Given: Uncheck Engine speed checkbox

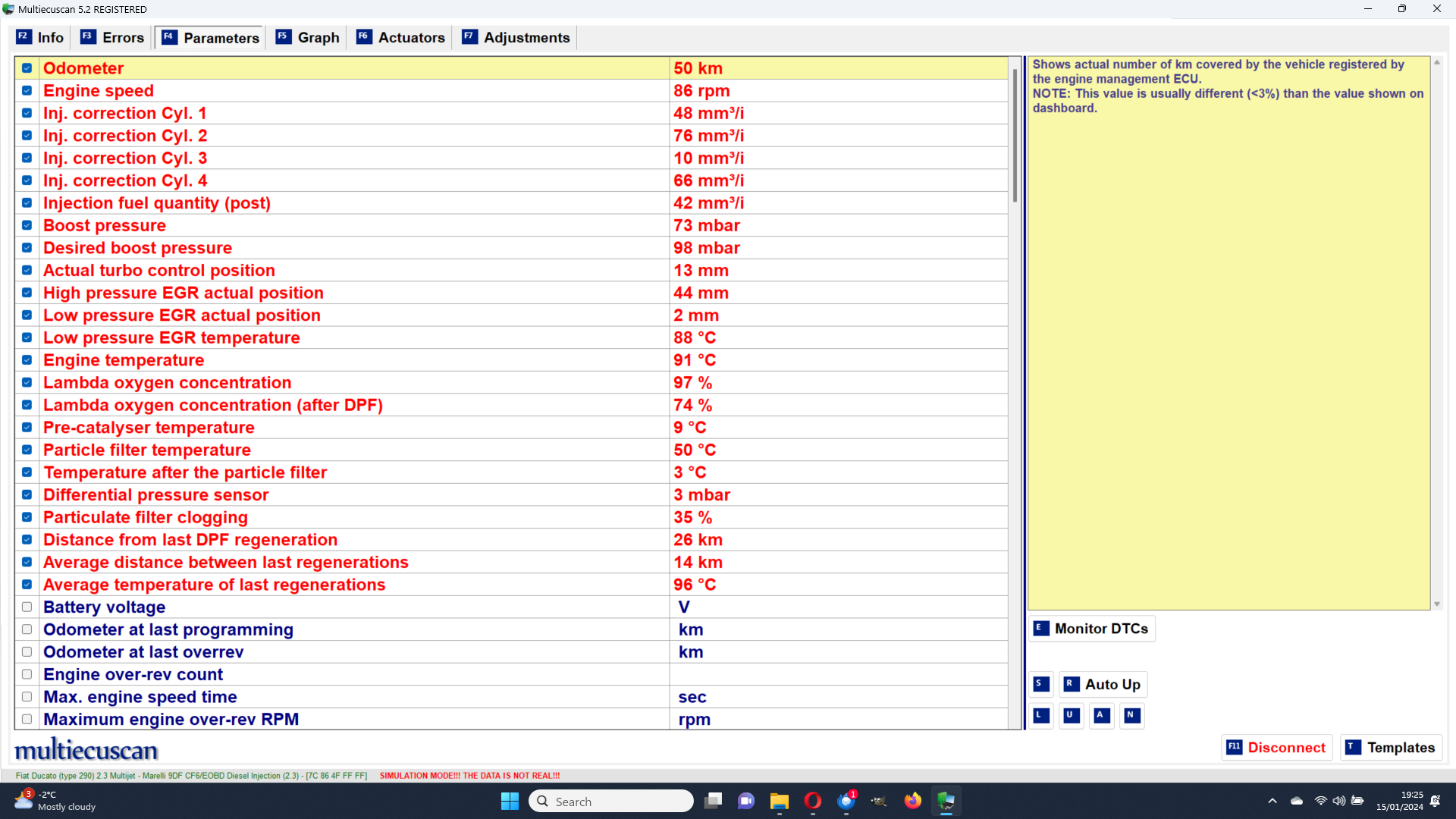Looking at the screenshot, I should 27,90.
